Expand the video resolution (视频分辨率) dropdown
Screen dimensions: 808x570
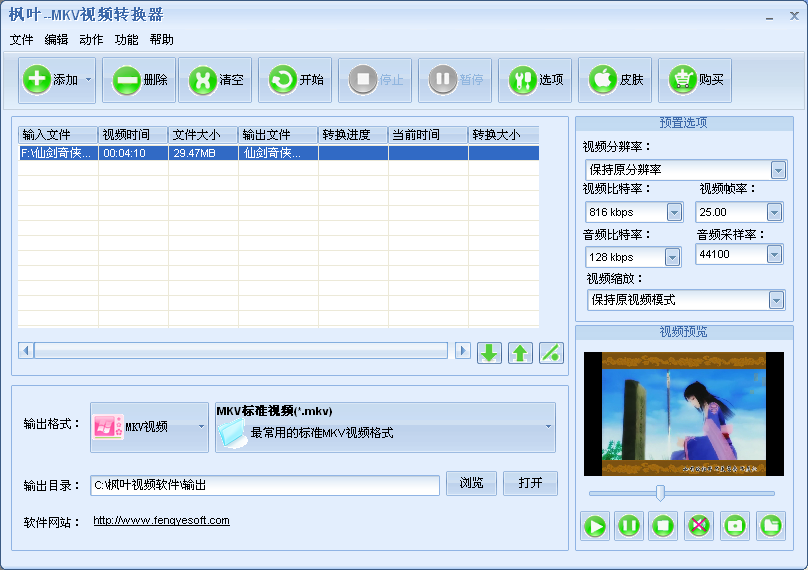point(777,170)
